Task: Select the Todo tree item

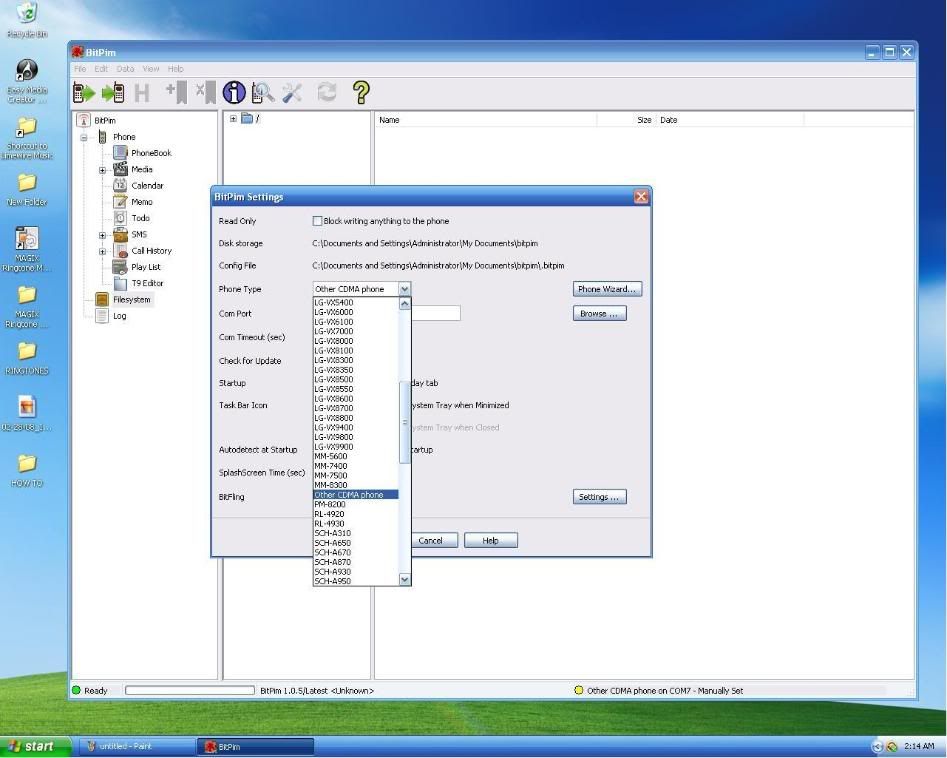Action: 140,218
